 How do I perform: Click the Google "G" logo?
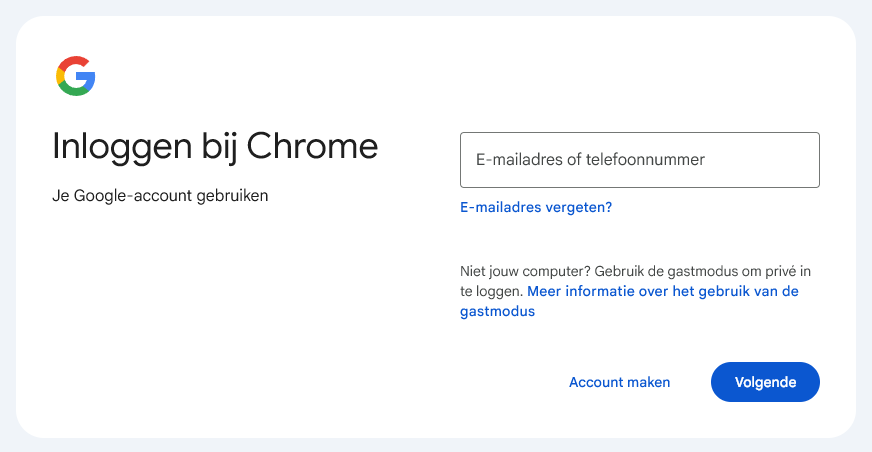[76, 76]
